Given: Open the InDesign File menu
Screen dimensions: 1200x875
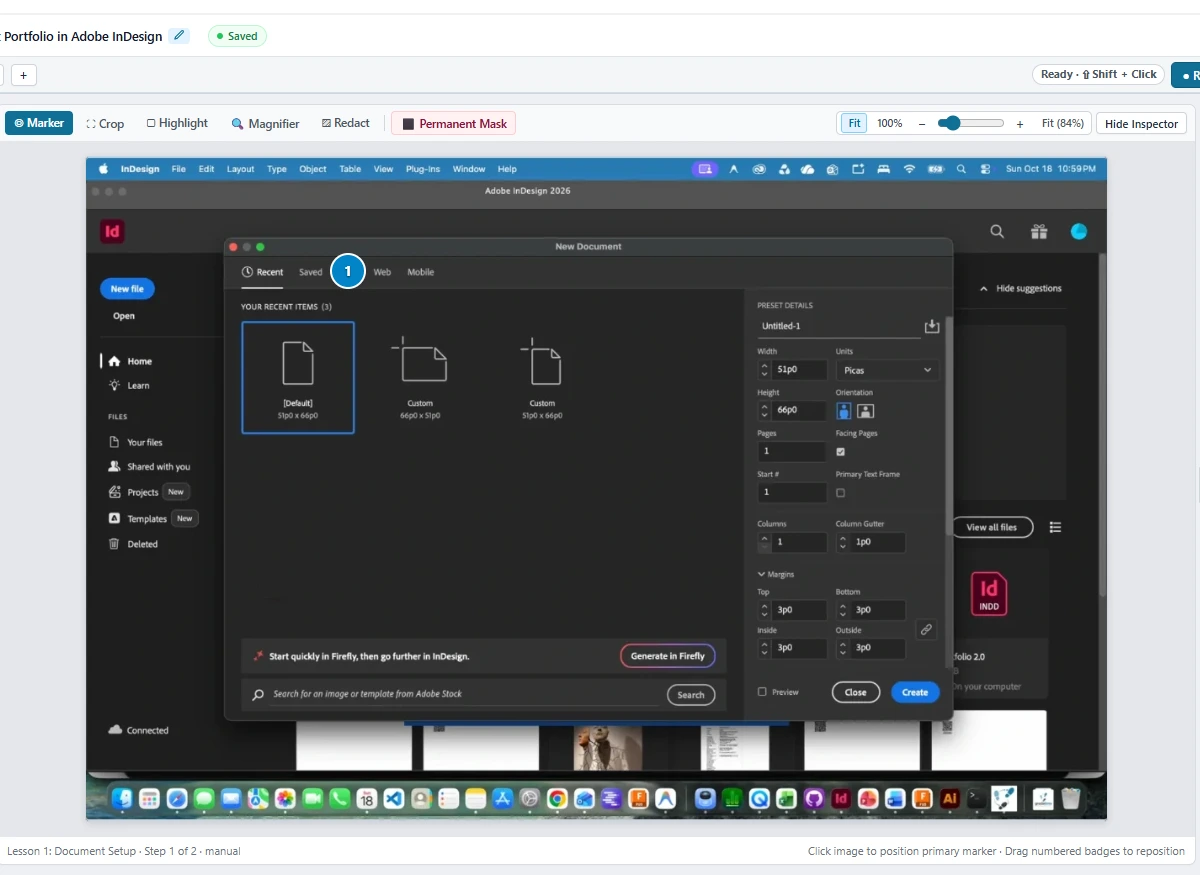Looking at the screenshot, I should (x=178, y=169).
